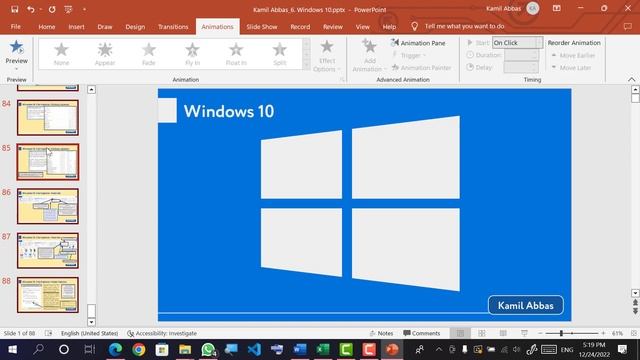This screenshot has width=640, height=360.
Task: Apply the Float In animation
Action: click(x=236, y=54)
